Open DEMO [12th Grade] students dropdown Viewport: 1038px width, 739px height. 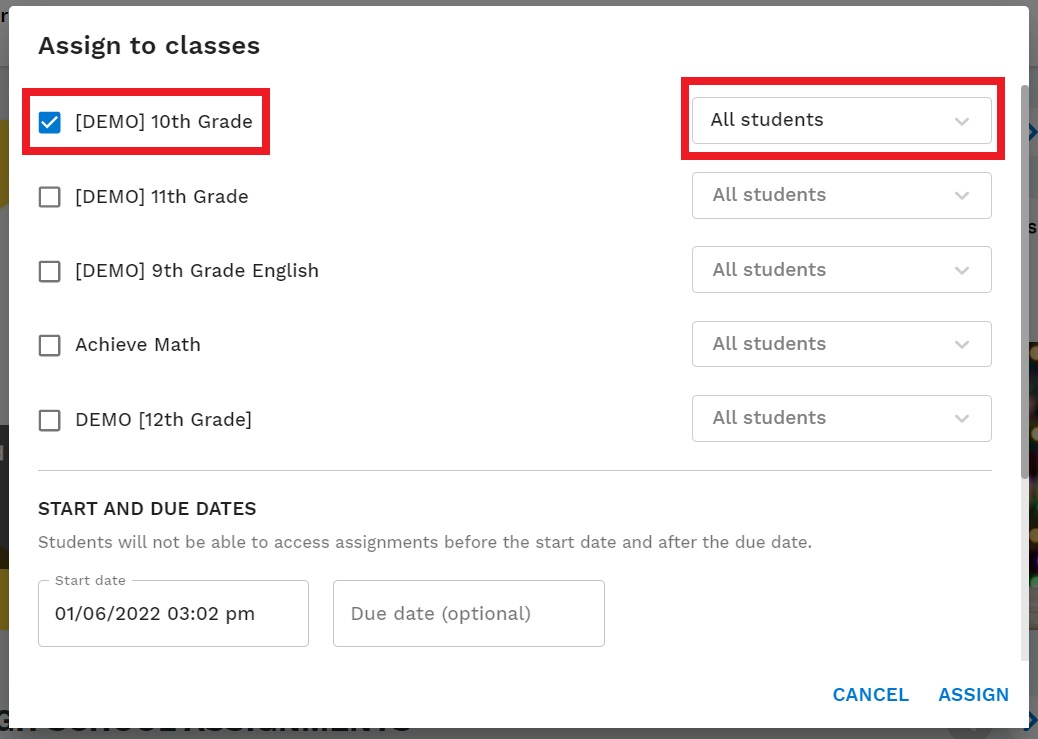point(841,418)
